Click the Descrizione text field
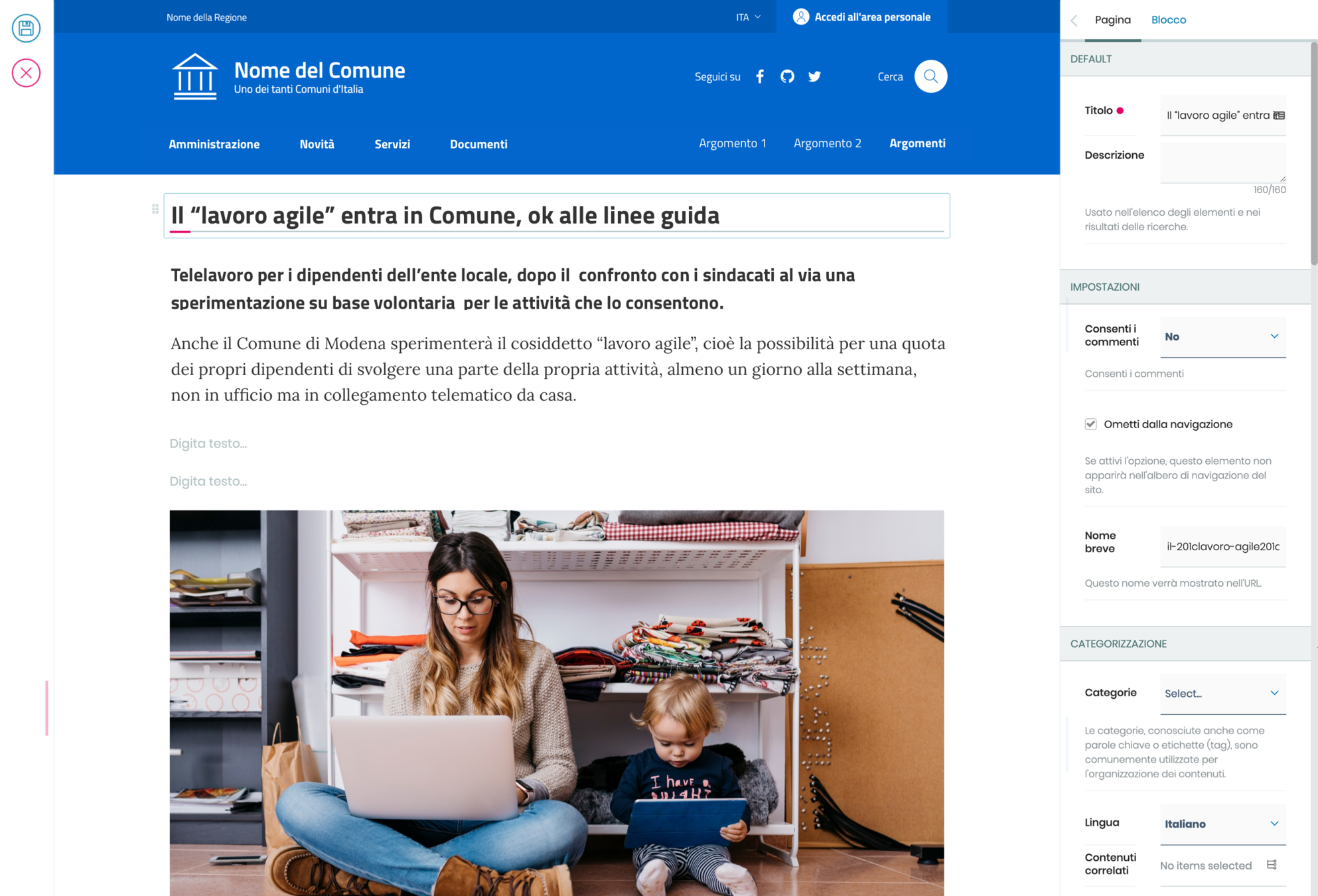 (1222, 162)
